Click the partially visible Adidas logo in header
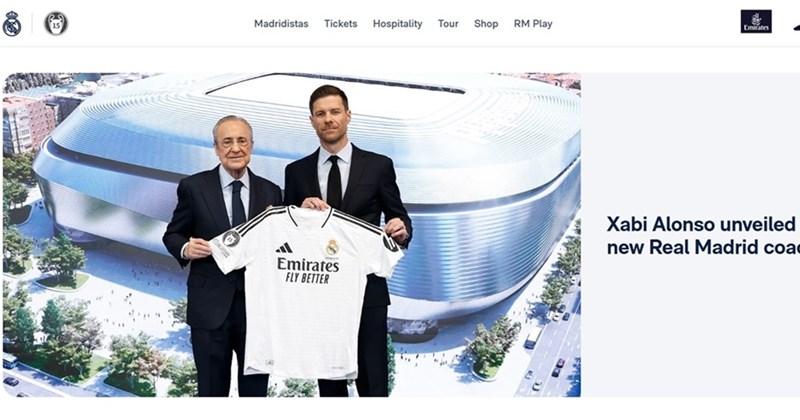Viewport: 800px width, 420px height. pyautogui.click(x=796, y=27)
